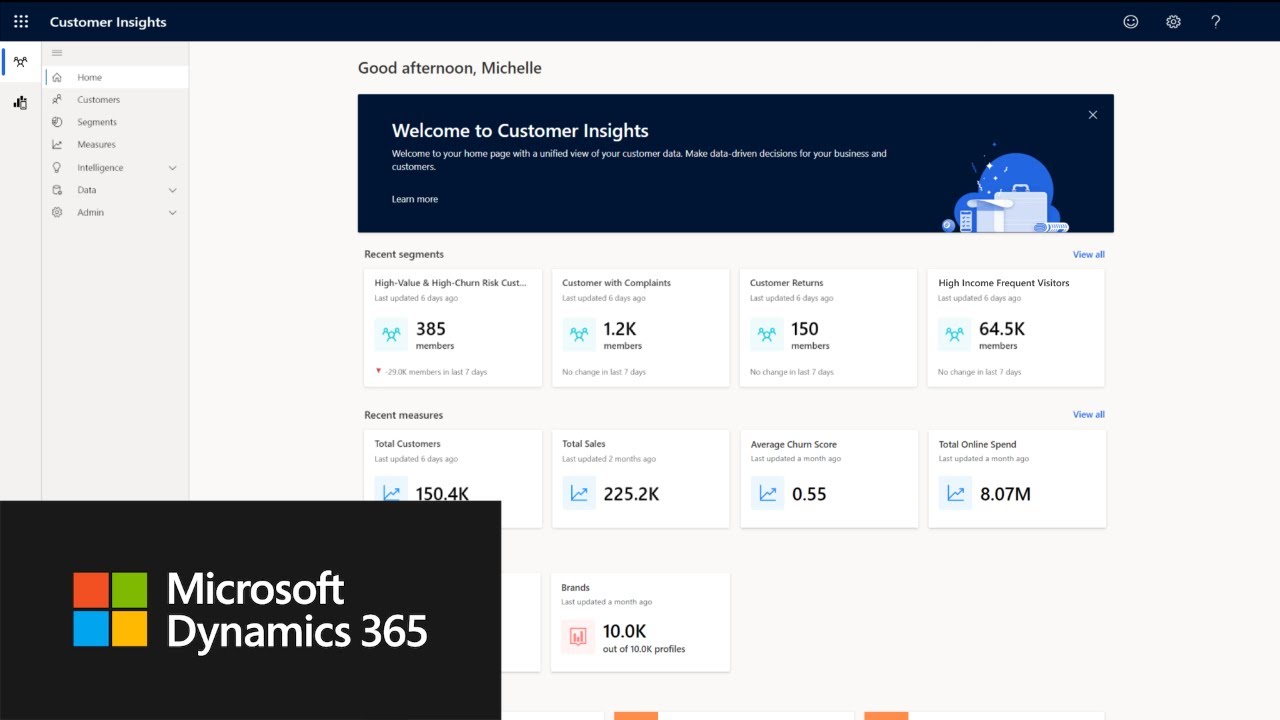Click the 0.55 churn score value

click(809, 494)
